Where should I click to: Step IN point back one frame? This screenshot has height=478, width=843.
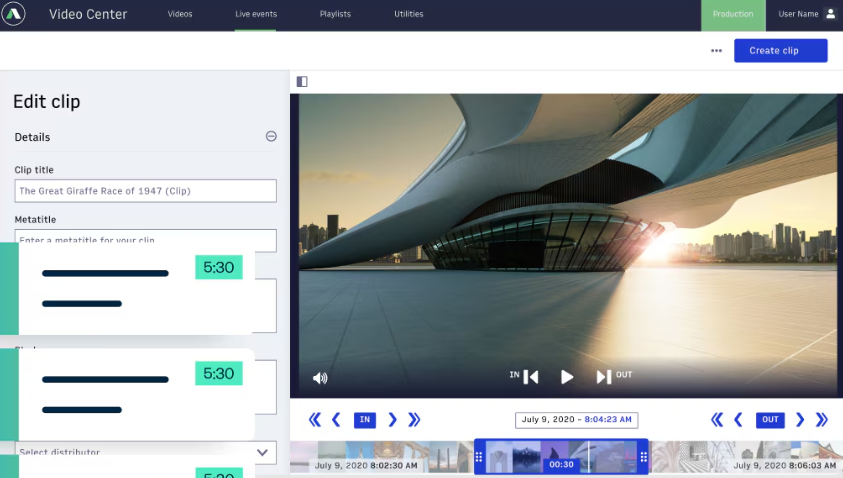[x=336, y=419]
